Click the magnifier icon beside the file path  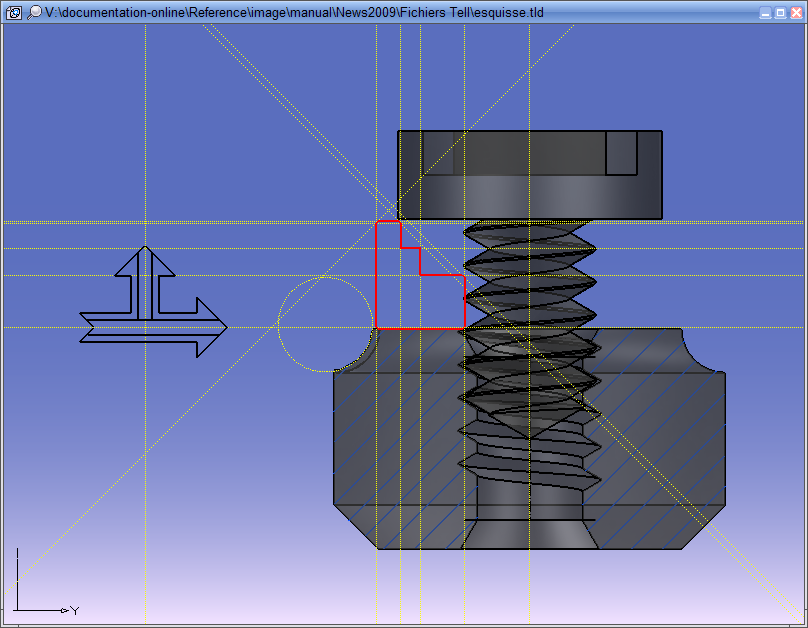point(34,12)
